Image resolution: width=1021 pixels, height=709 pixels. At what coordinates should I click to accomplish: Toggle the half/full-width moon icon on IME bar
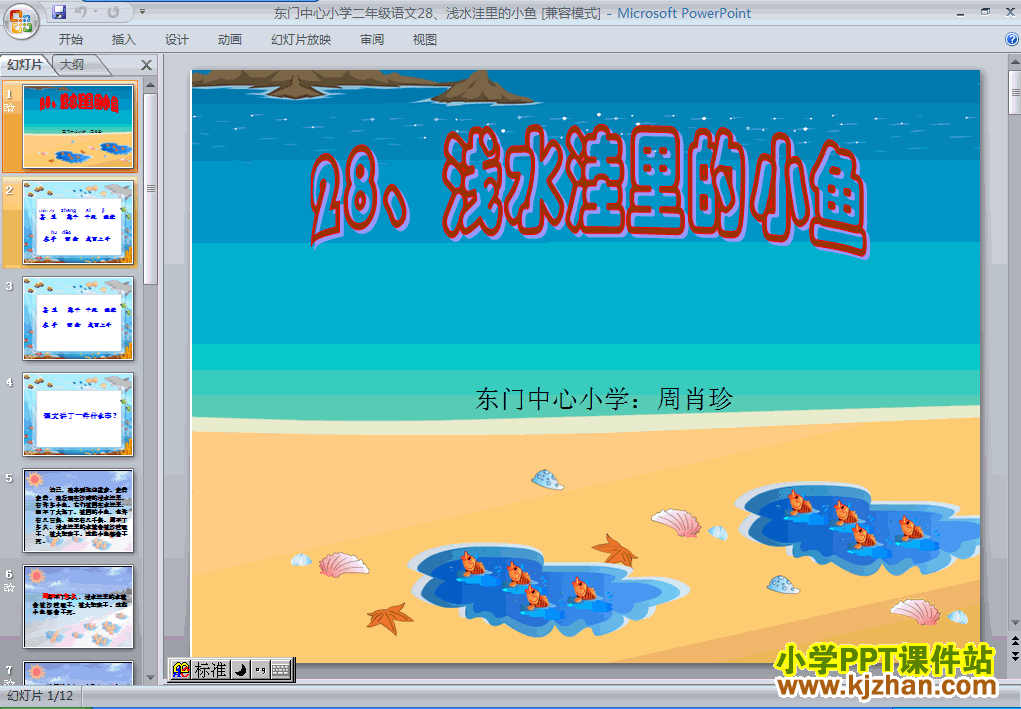pos(240,669)
